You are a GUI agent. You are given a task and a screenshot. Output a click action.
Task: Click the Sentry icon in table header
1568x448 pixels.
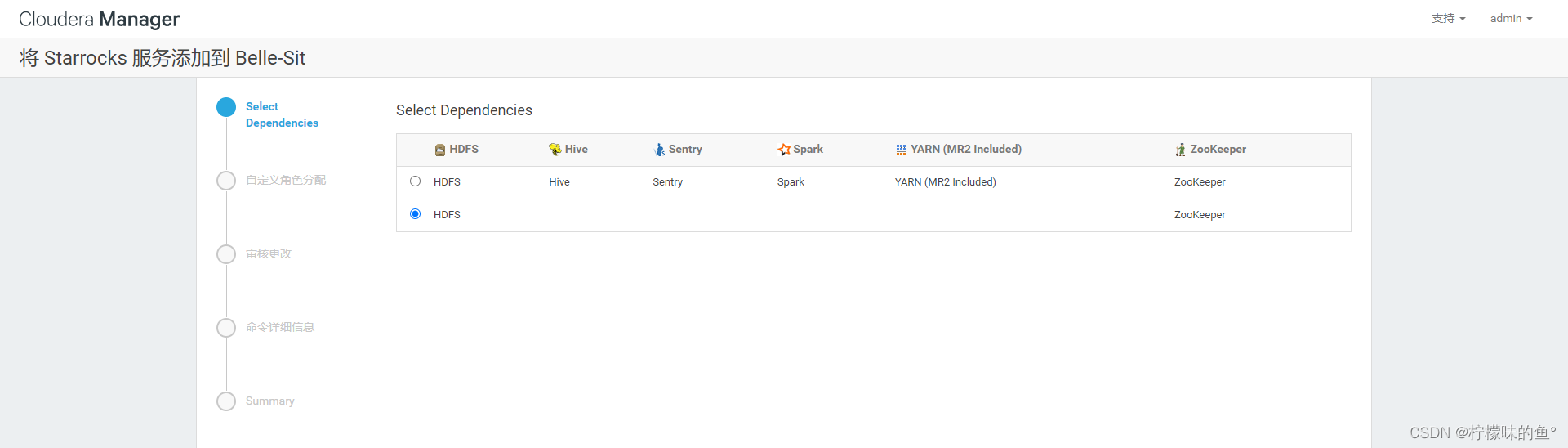(x=659, y=150)
